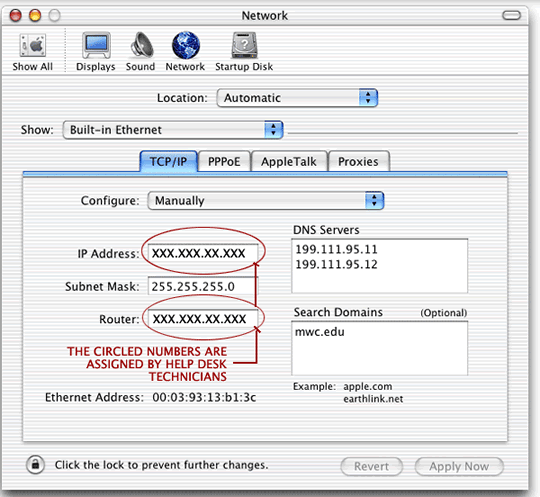
Task: Click the Search Domains text box
Action: (380, 348)
